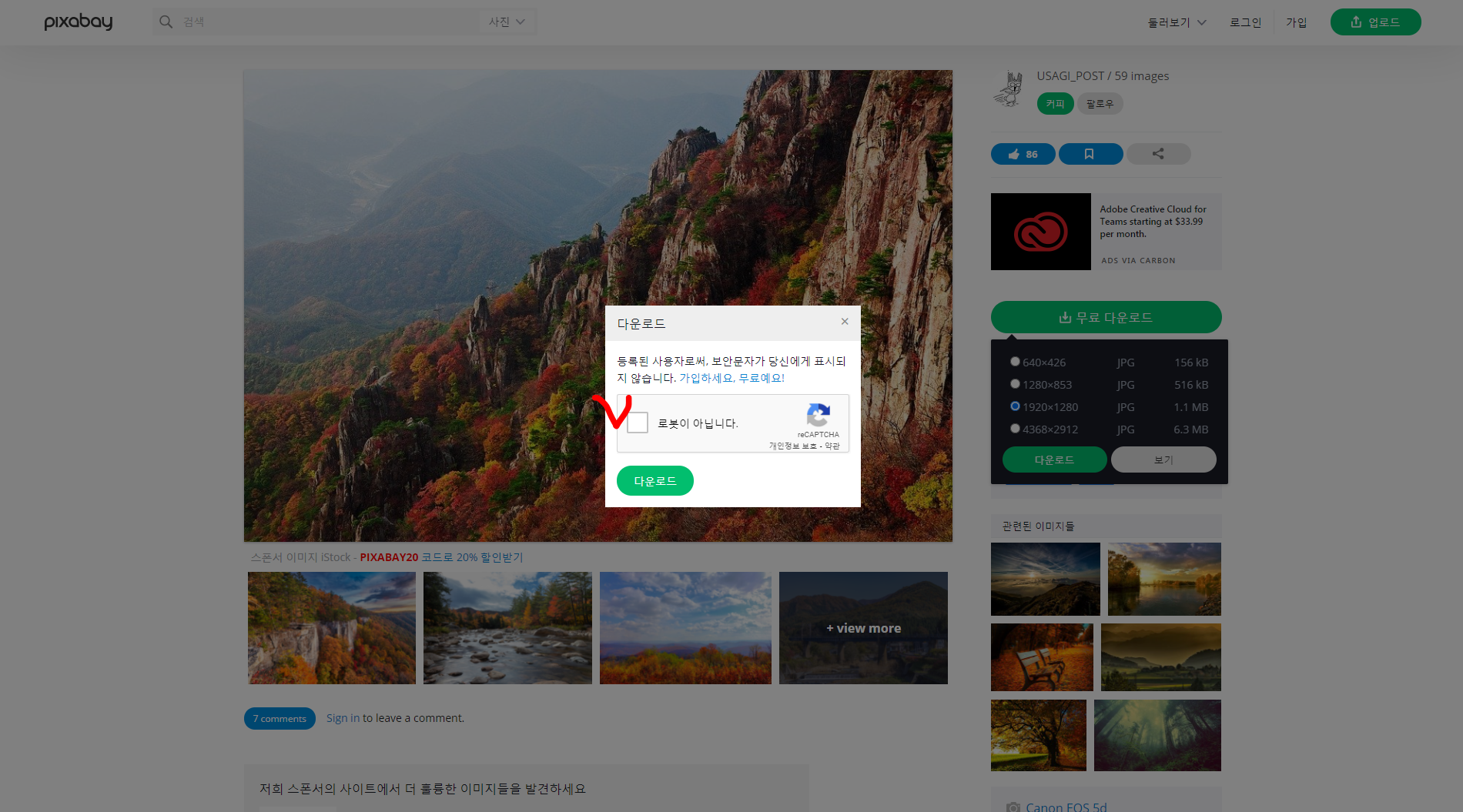Click the 업로드 button
Image resolution: width=1463 pixels, height=812 pixels.
click(1375, 22)
